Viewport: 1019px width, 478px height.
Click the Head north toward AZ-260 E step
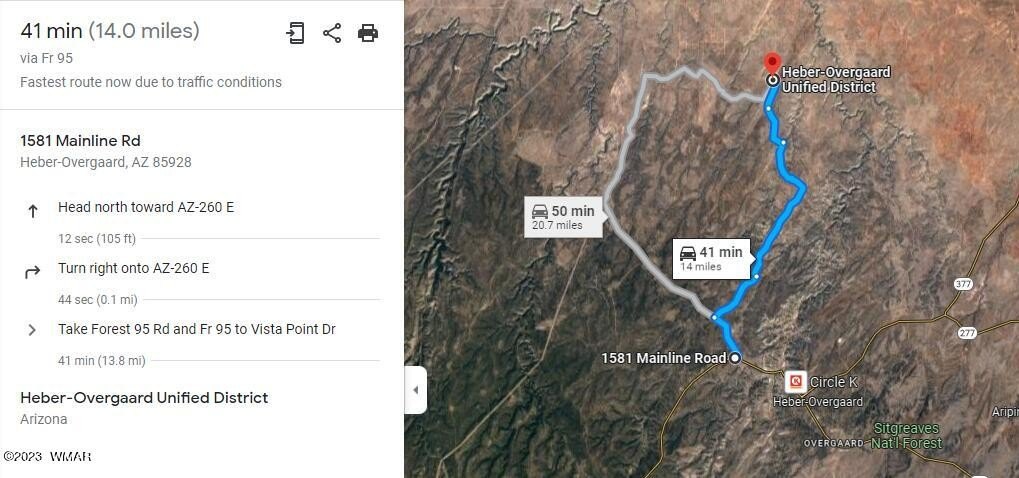[x=146, y=208]
